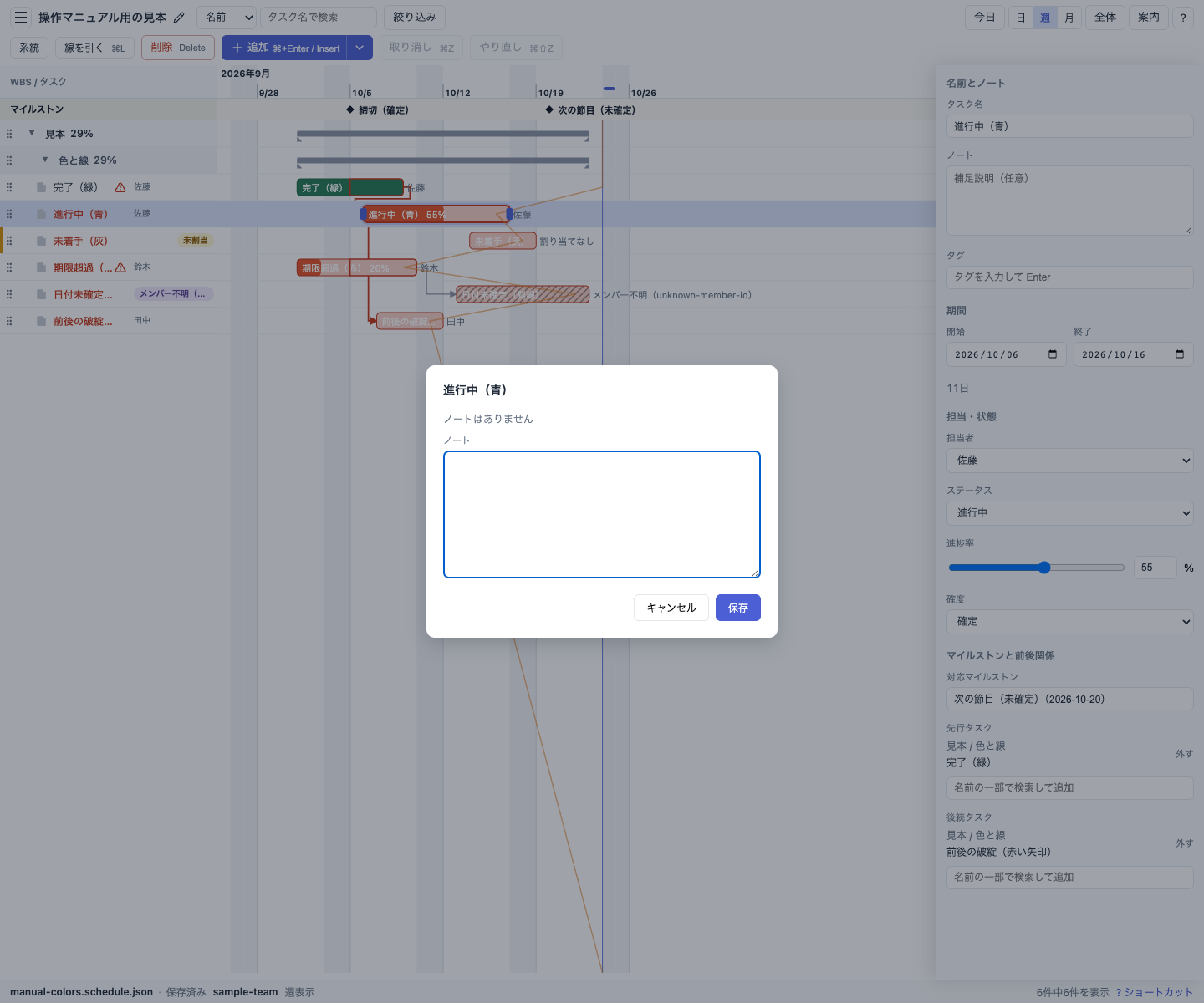The image size is (1204, 1003).
Task: Collapse the 色と線 29% subgroup
Action: click(45, 160)
